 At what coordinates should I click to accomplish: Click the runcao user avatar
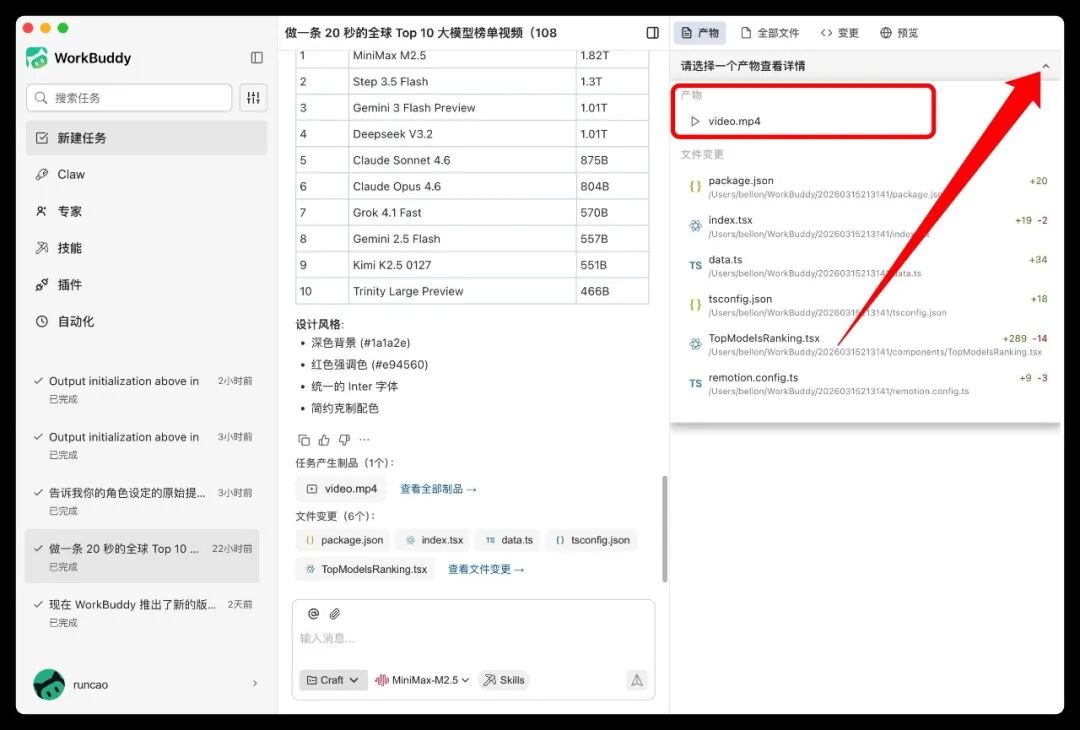click(49, 685)
